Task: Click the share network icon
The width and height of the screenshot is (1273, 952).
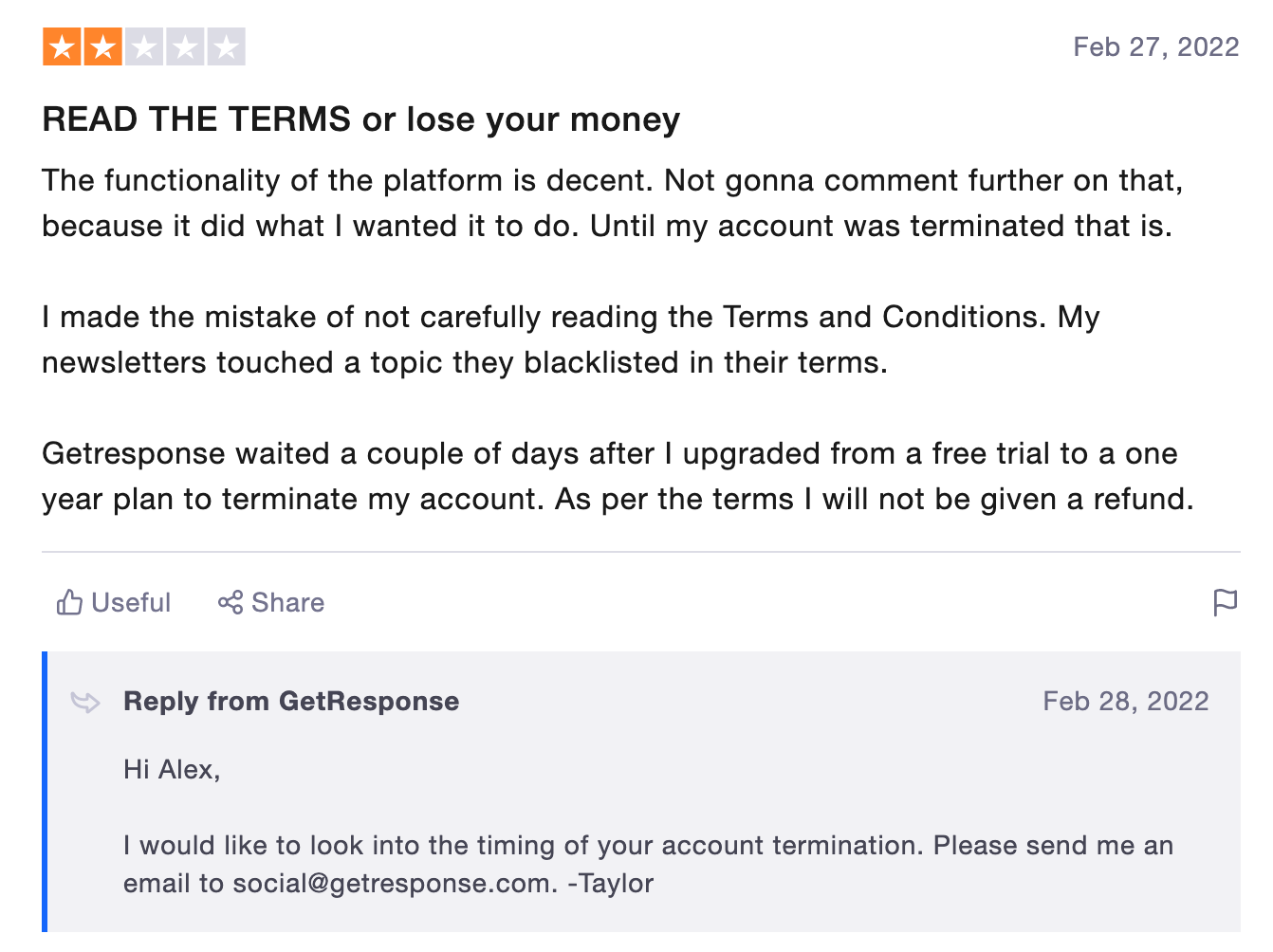Action: 231,602
